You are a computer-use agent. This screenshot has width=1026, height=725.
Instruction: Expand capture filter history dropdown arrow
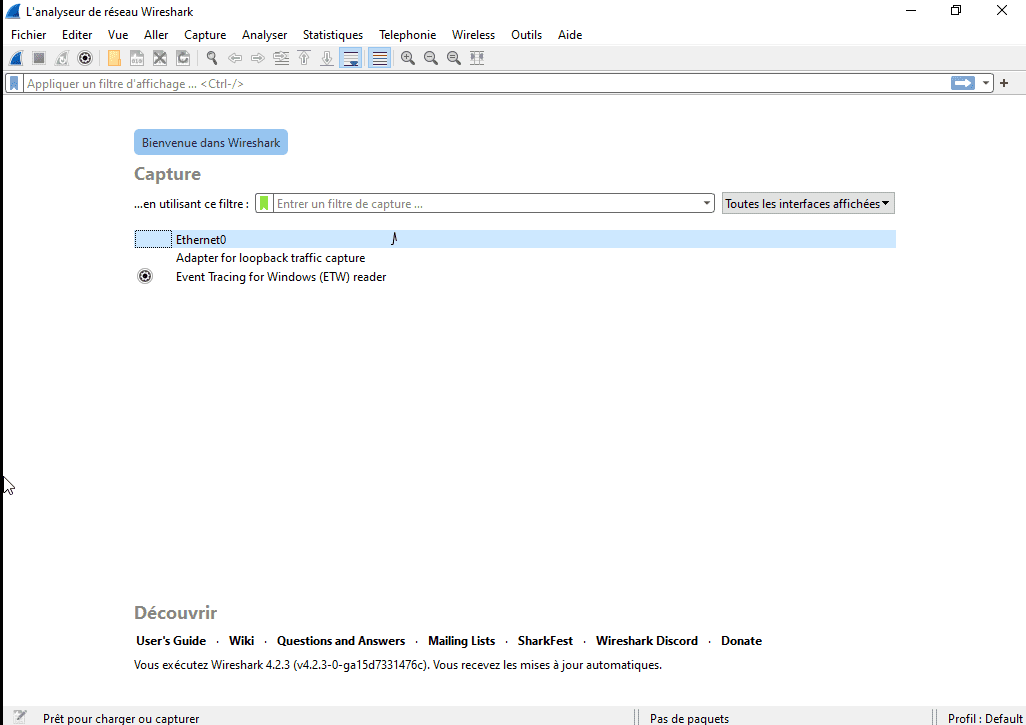coord(707,203)
